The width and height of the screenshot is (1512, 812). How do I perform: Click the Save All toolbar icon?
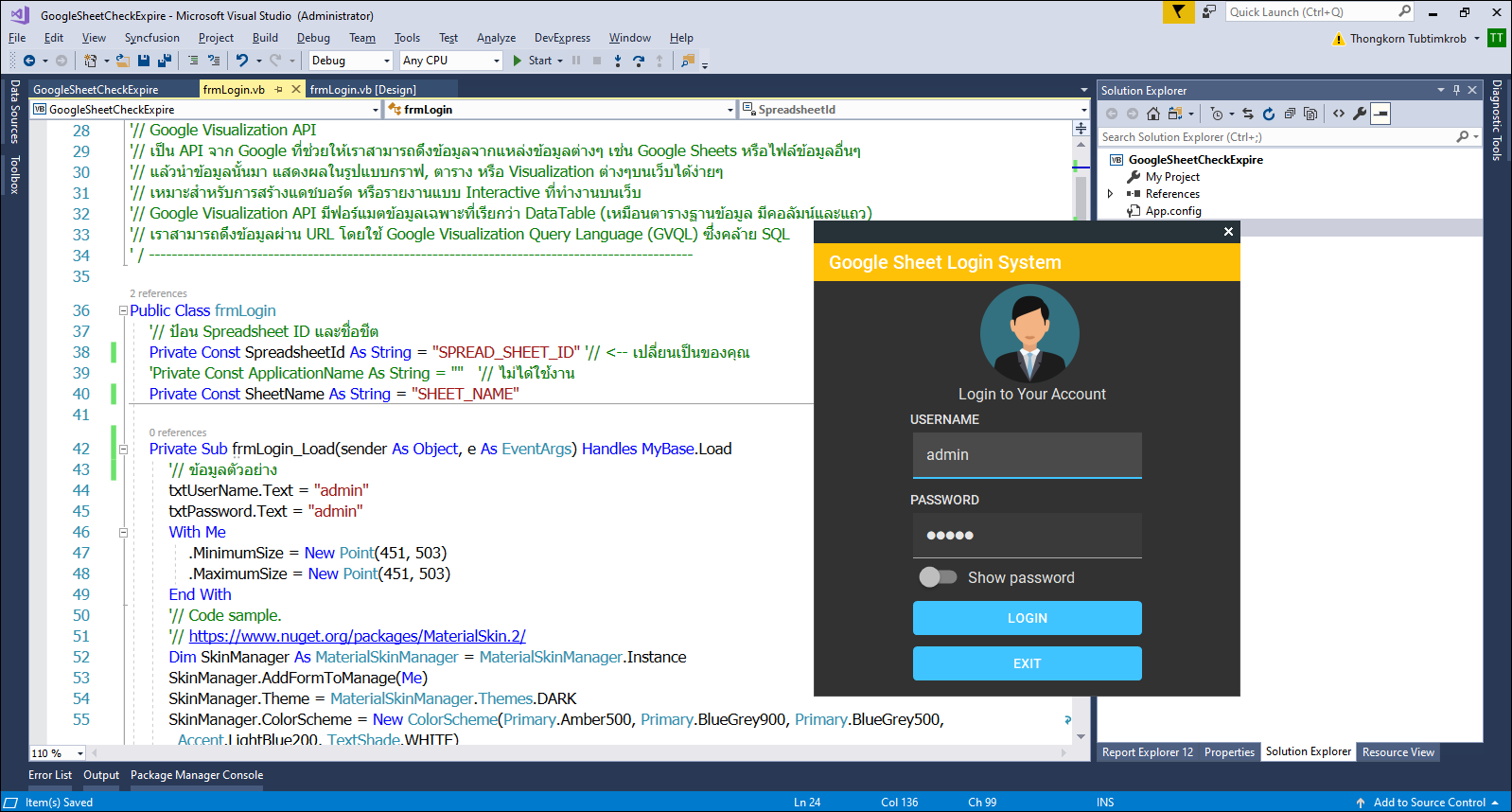click(164, 61)
